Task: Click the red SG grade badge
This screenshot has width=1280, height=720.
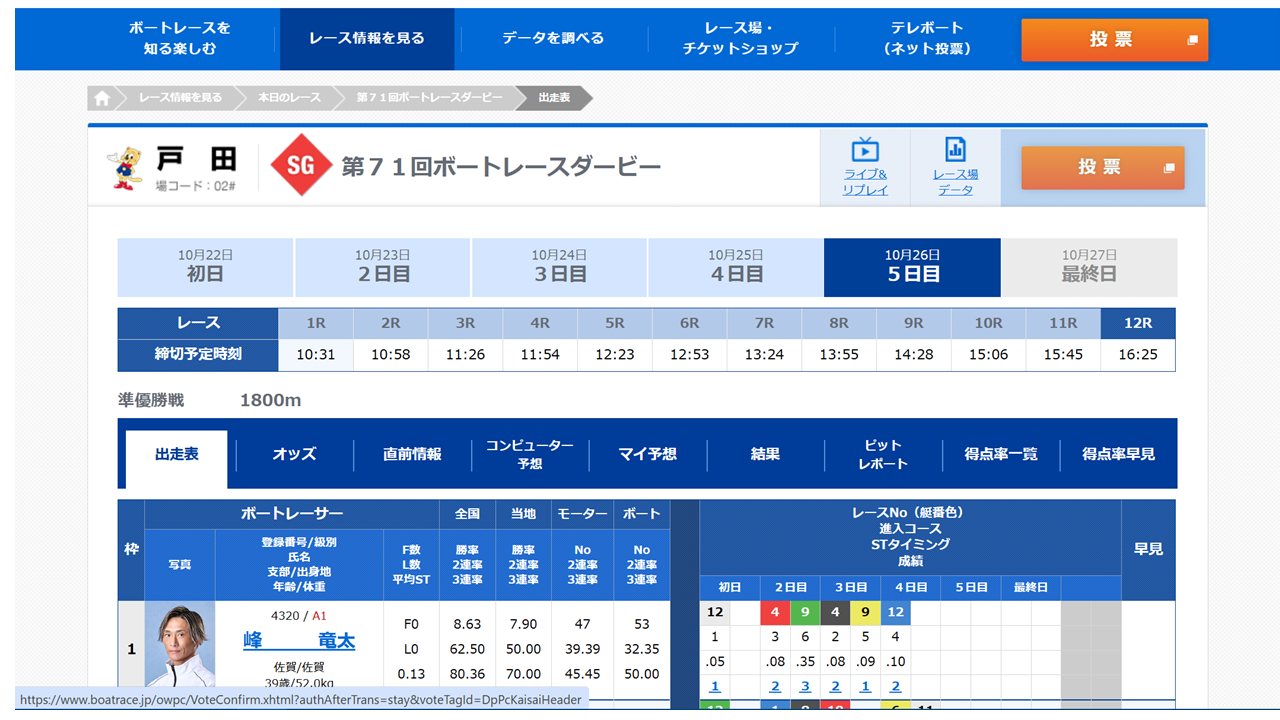Action: (301, 164)
